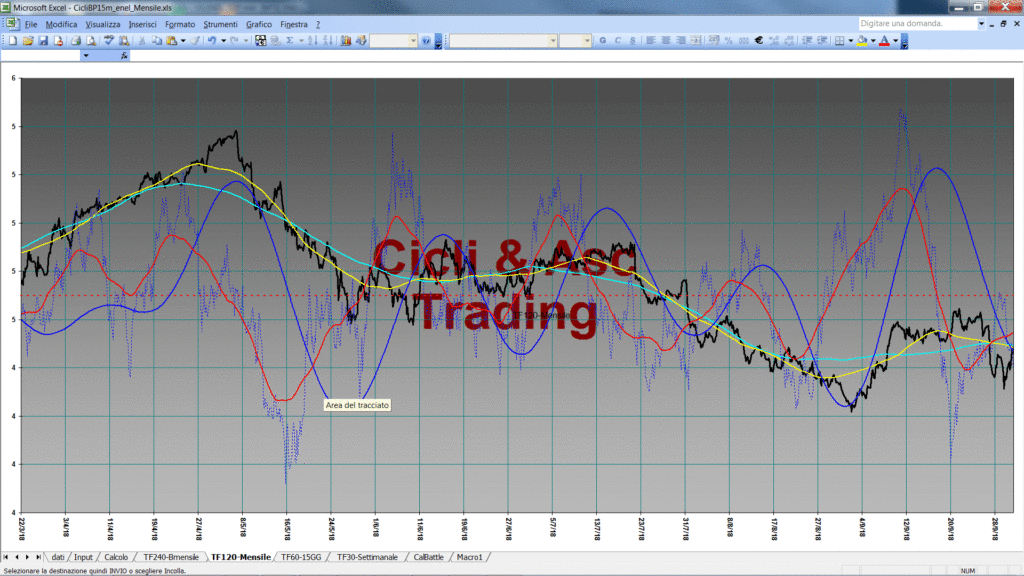
Task: Save the workbook with floppy disk icon
Action: click(43, 40)
